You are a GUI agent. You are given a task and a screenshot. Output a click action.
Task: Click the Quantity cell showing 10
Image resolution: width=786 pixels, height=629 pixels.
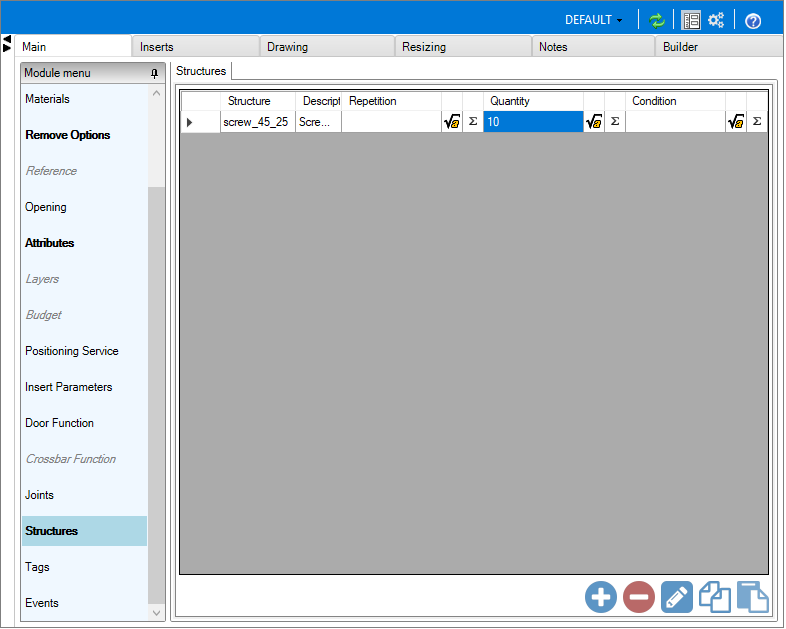[x=533, y=122]
